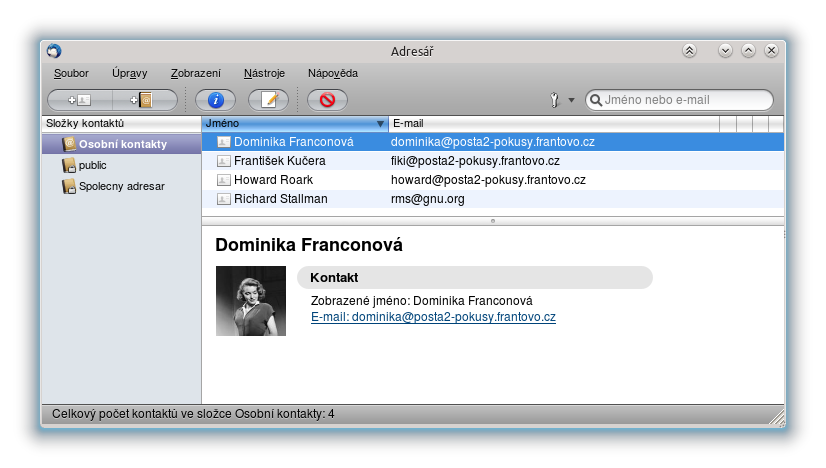Select the public contacts folder
The height and width of the screenshot is (468, 826).
tap(92, 165)
